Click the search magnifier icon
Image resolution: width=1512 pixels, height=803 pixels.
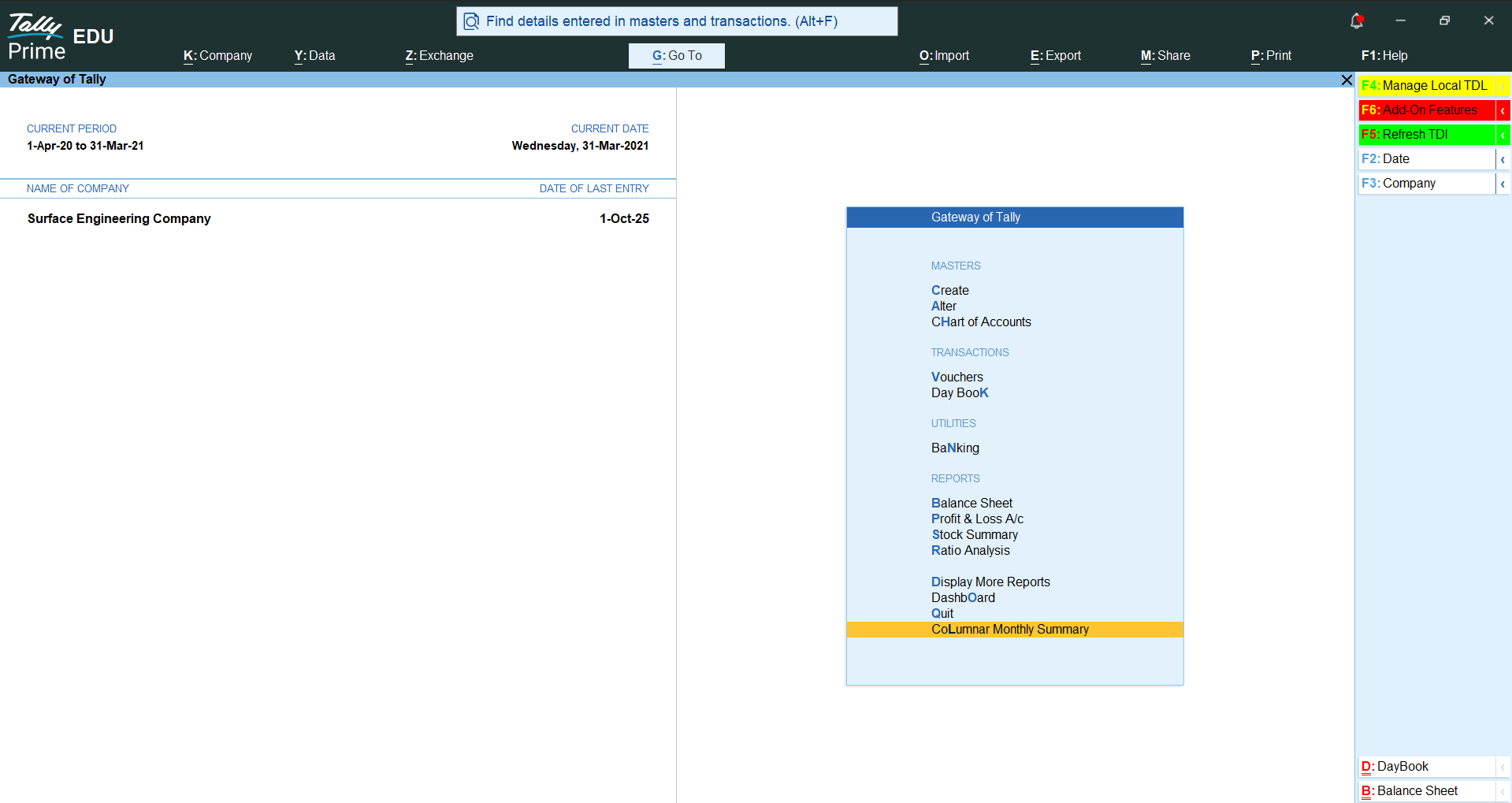(471, 21)
